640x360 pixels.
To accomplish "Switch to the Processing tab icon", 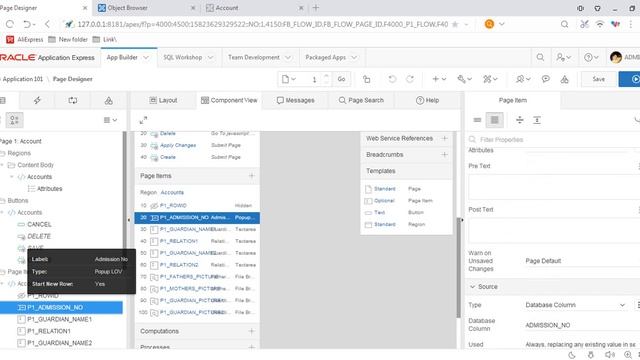I will point(73,100).
